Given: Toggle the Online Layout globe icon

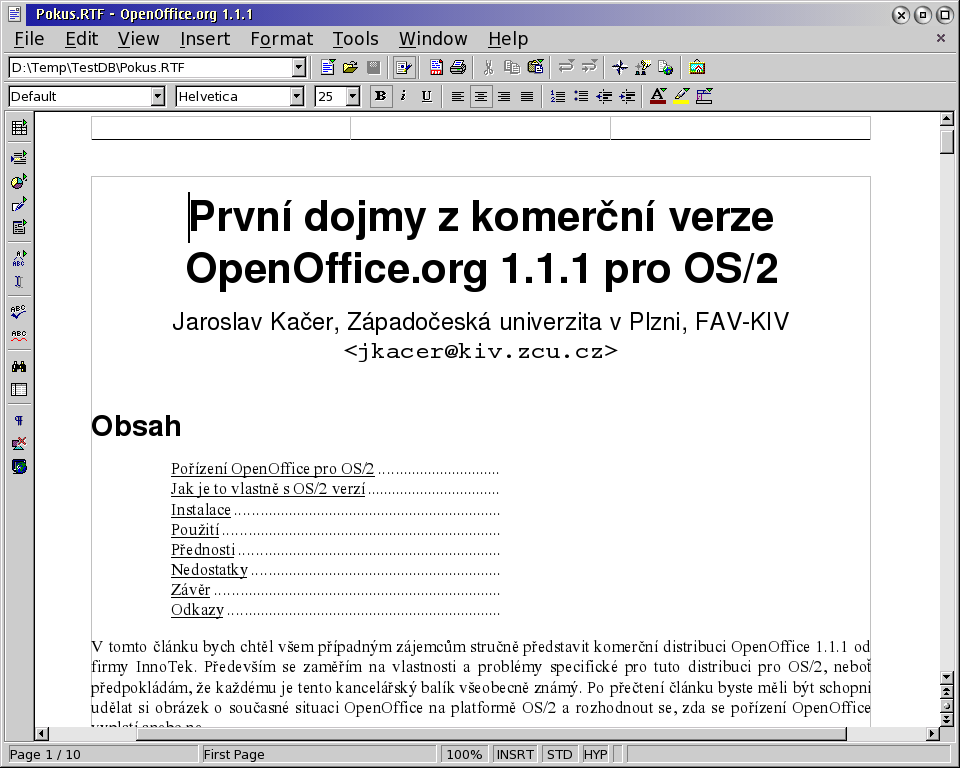Looking at the screenshot, I should pos(19,467).
